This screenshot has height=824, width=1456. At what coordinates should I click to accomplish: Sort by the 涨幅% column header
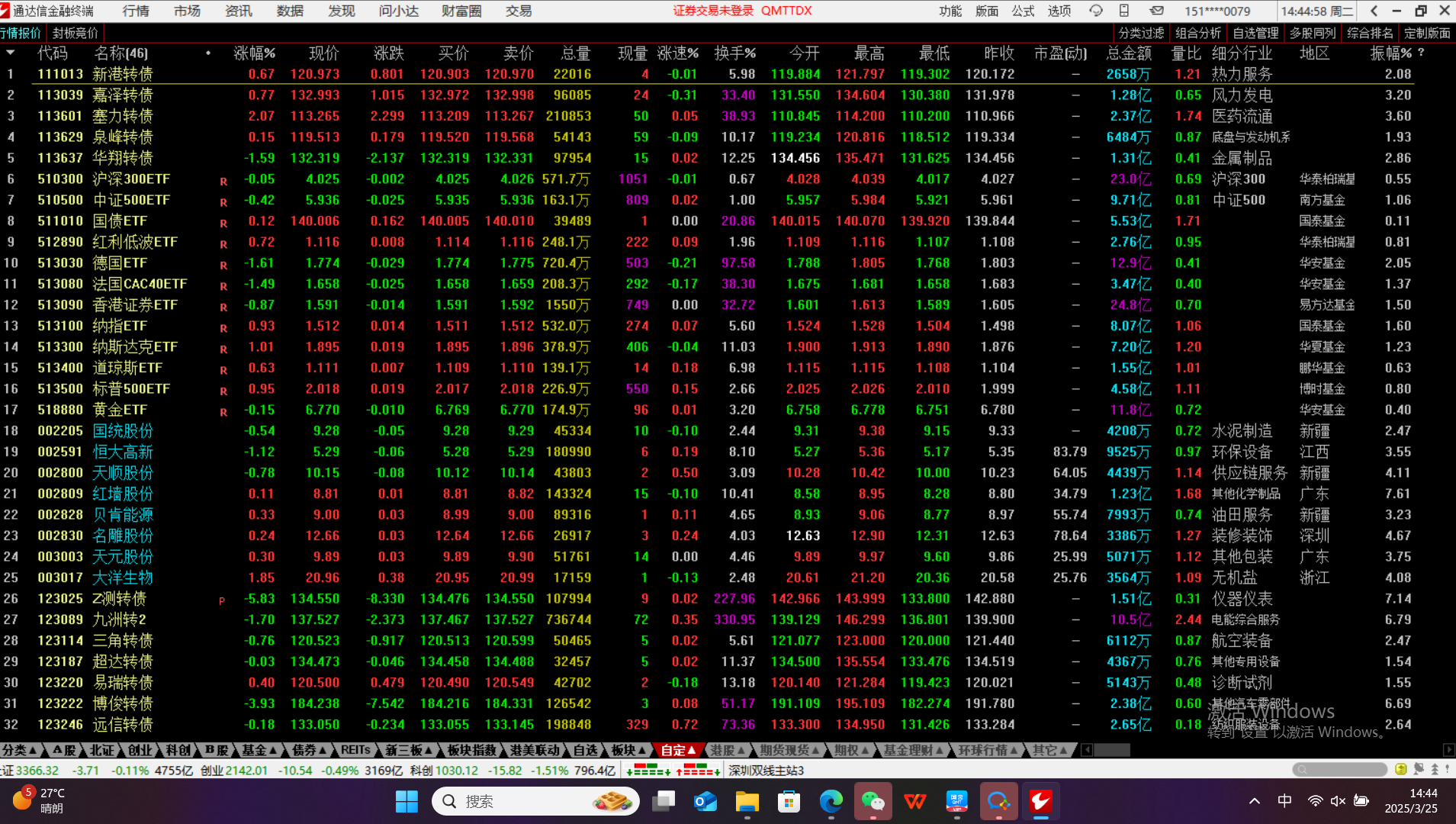pyautogui.click(x=254, y=53)
